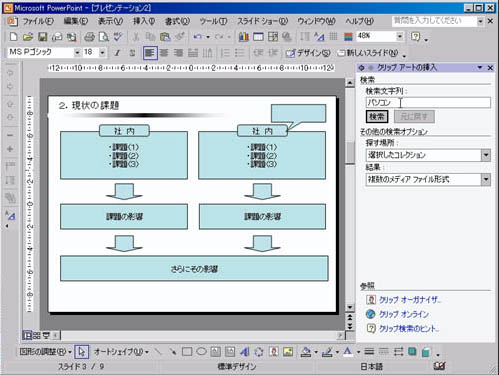The image size is (499, 375).
Task: Click the Save icon in toolbar
Action: [43, 37]
